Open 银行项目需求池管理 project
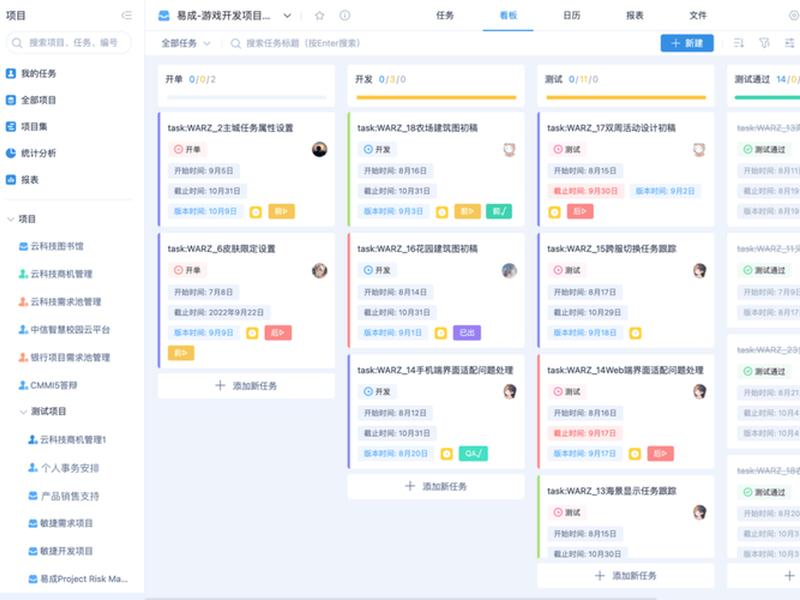The width and height of the screenshot is (800, 600). pos(64,357)
